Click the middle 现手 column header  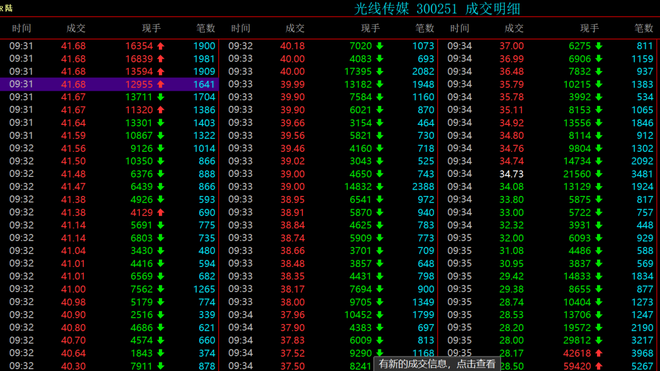[x=370, y=28]
